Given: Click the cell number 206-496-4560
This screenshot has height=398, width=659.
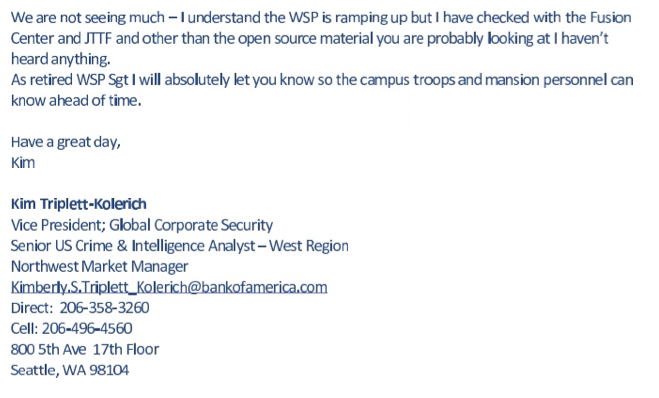Looking at the screenshot, I should [87, 329].
